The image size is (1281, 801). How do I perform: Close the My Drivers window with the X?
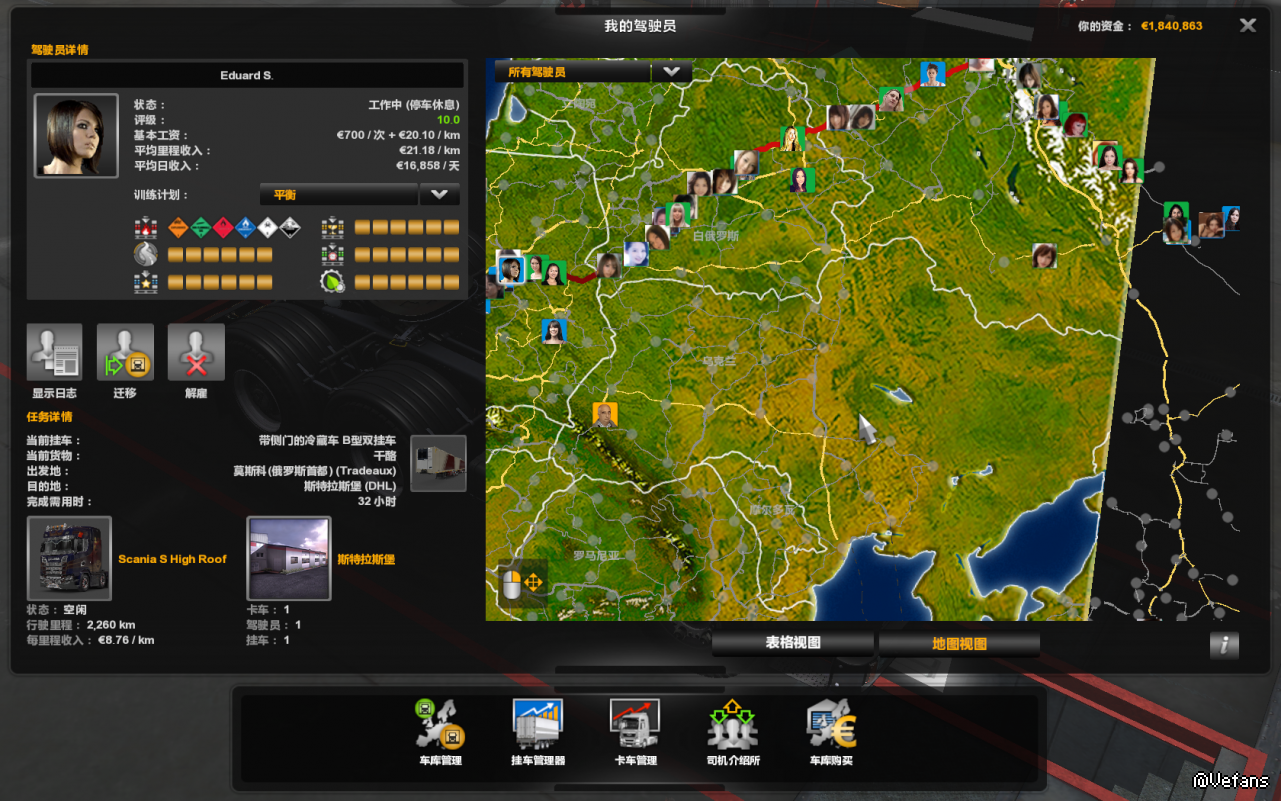[x=1248, y=26]
